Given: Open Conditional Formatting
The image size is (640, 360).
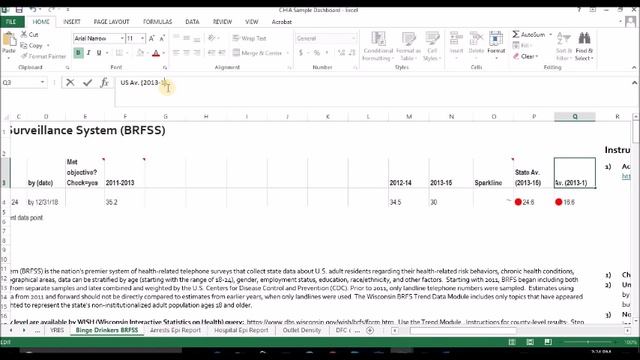Looking at the screenshot, I should coord(378,46).
